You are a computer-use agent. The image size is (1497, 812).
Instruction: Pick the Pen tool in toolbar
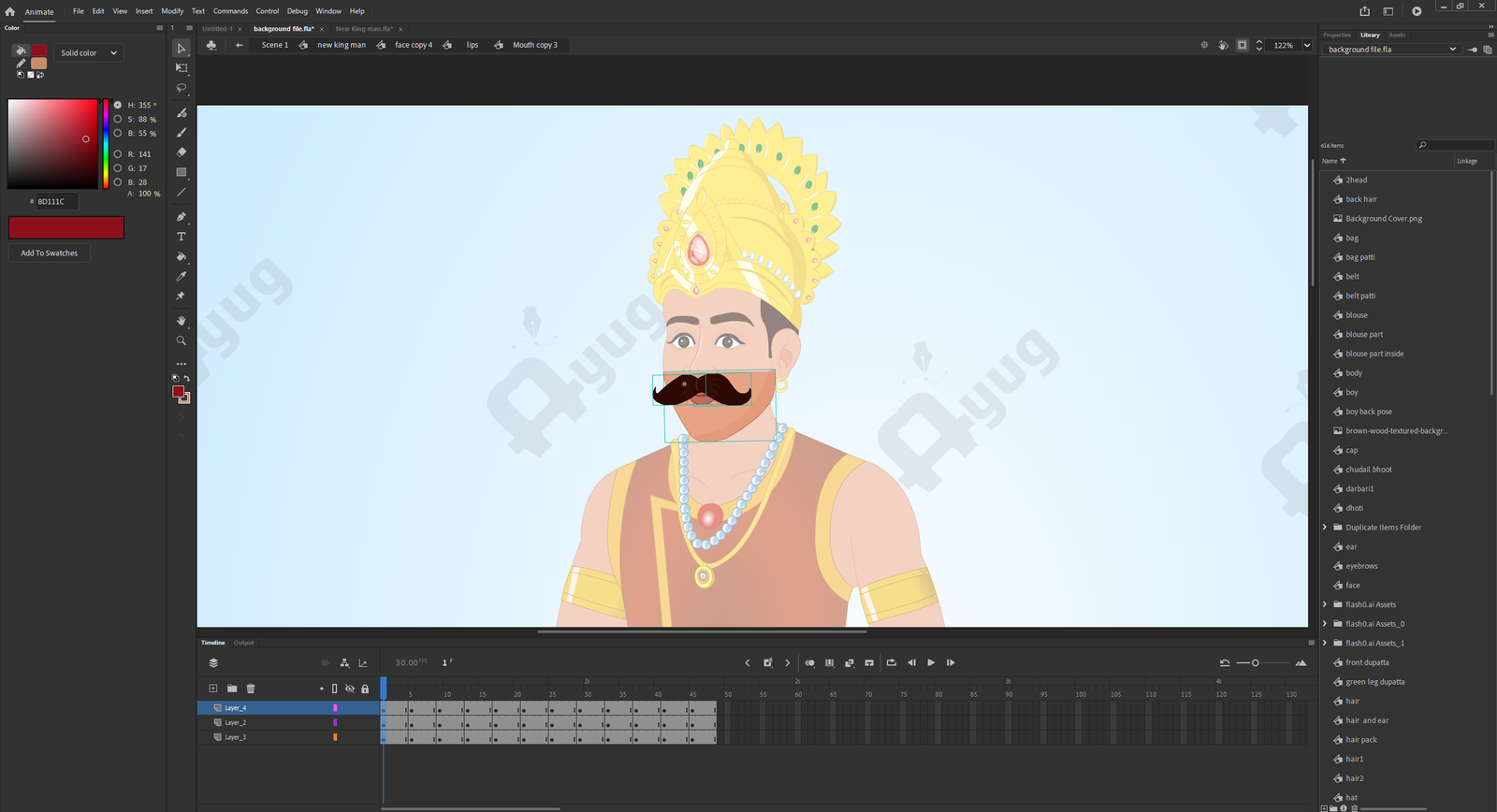(182, 216)
